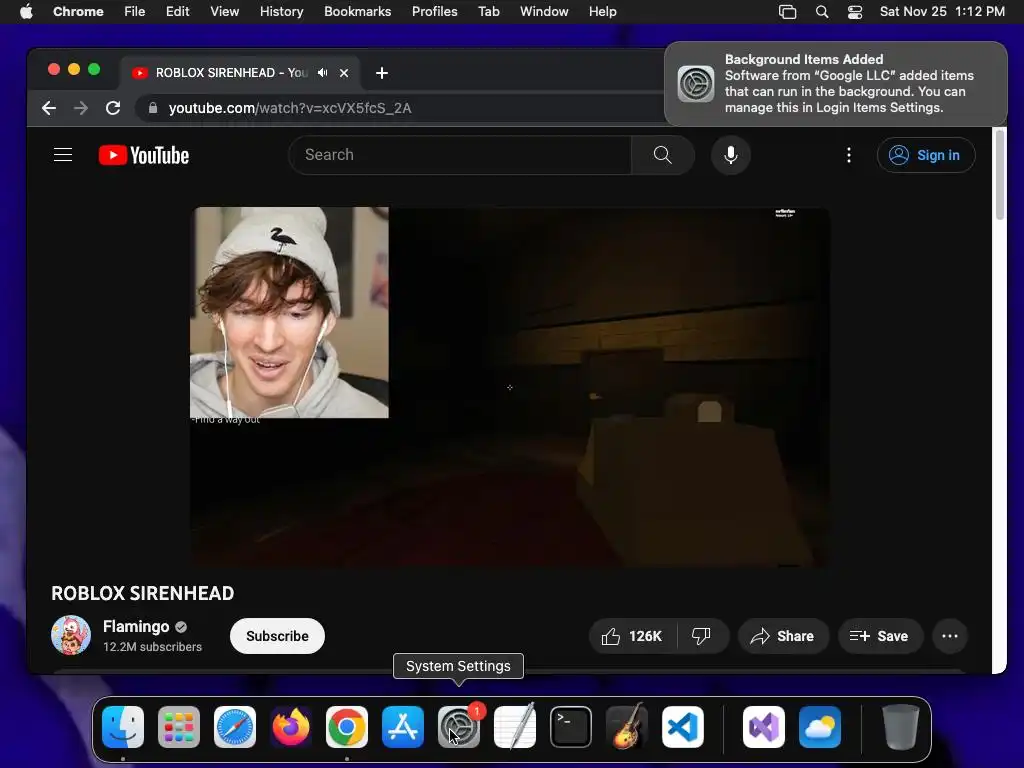Open the Flamingo channel name link

[136, 626]
